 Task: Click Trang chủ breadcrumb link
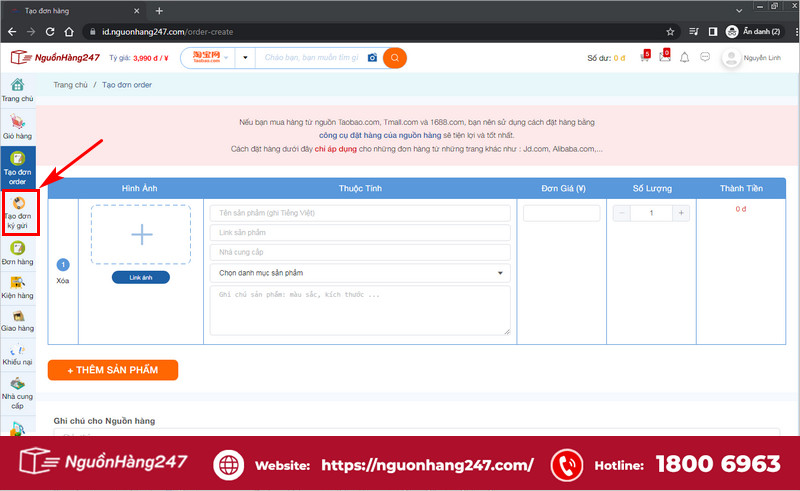[70, 85]
